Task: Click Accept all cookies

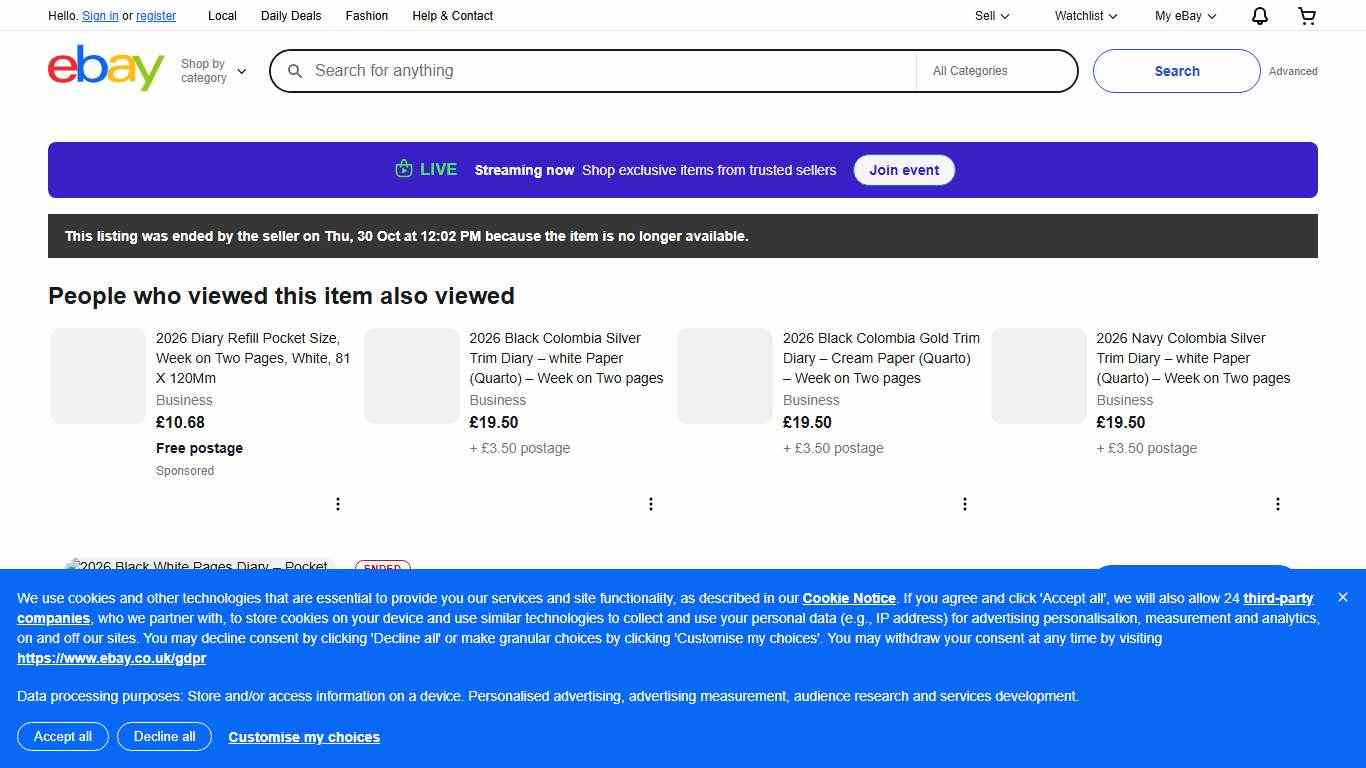Action: coord(63,736)
